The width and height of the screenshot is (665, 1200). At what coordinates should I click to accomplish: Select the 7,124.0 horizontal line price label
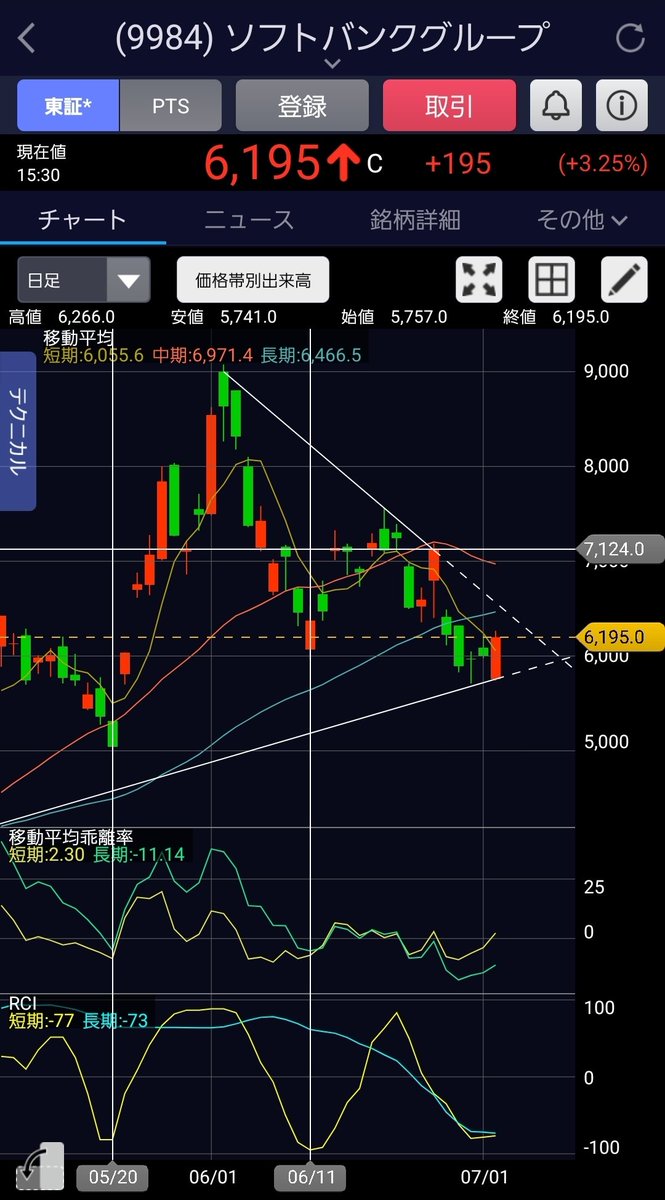pyautogui.click(x=621, y=549)
